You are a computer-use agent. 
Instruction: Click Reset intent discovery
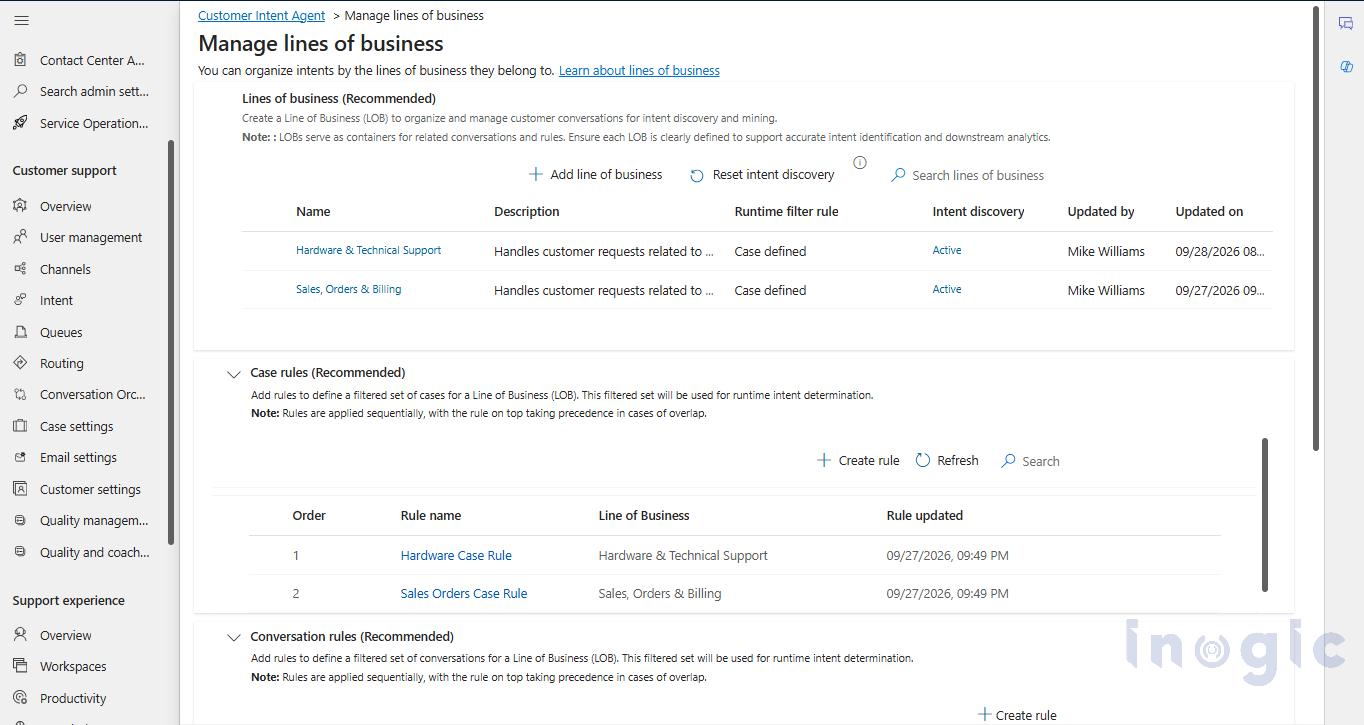[x=762, y=174]
